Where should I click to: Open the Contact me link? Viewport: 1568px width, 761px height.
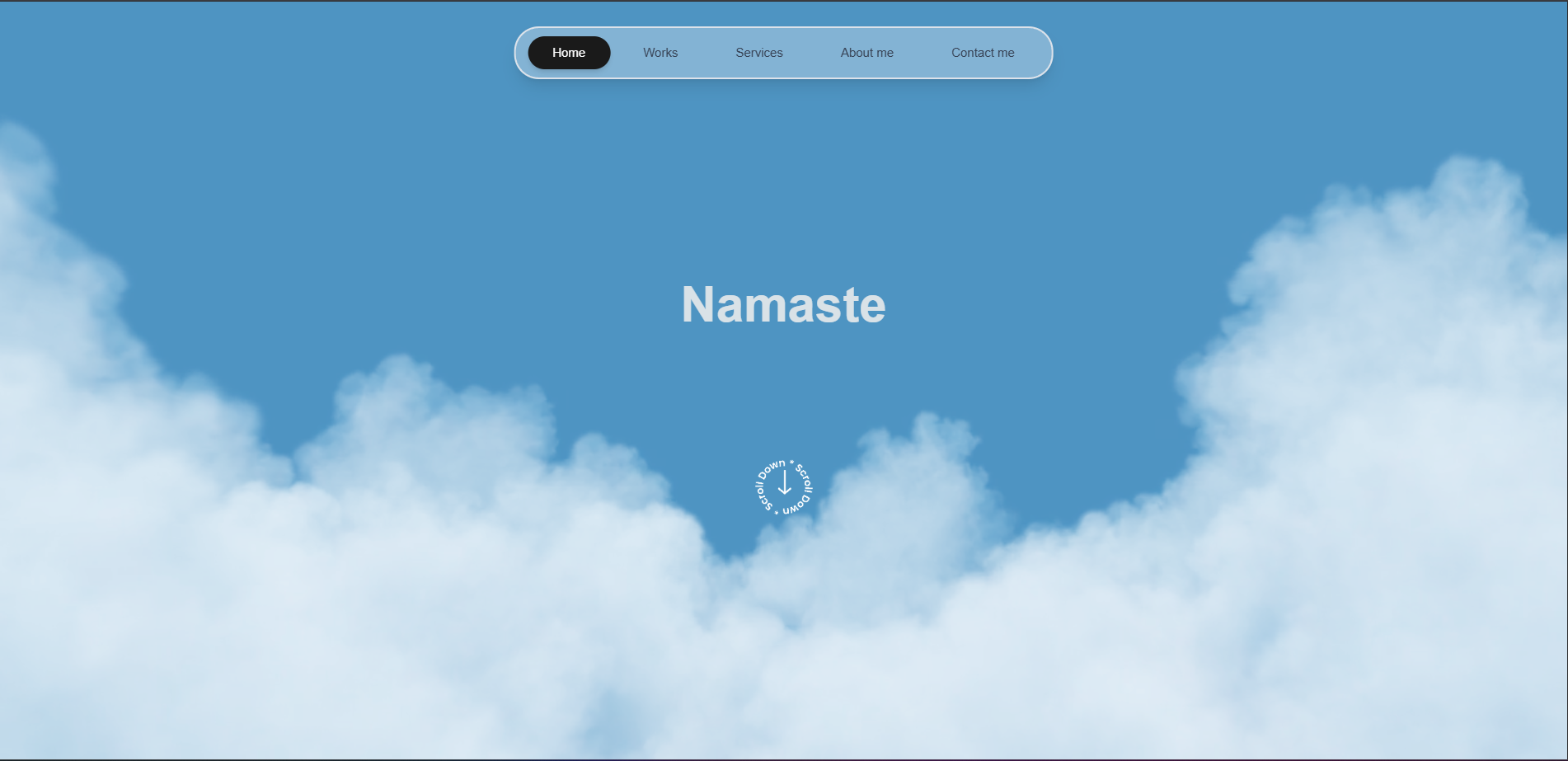coord(983,53)
